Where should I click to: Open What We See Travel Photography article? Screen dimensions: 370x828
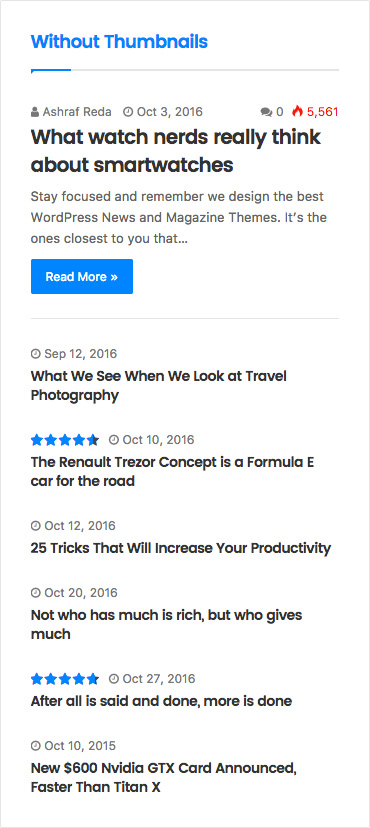tap(159, 385)
